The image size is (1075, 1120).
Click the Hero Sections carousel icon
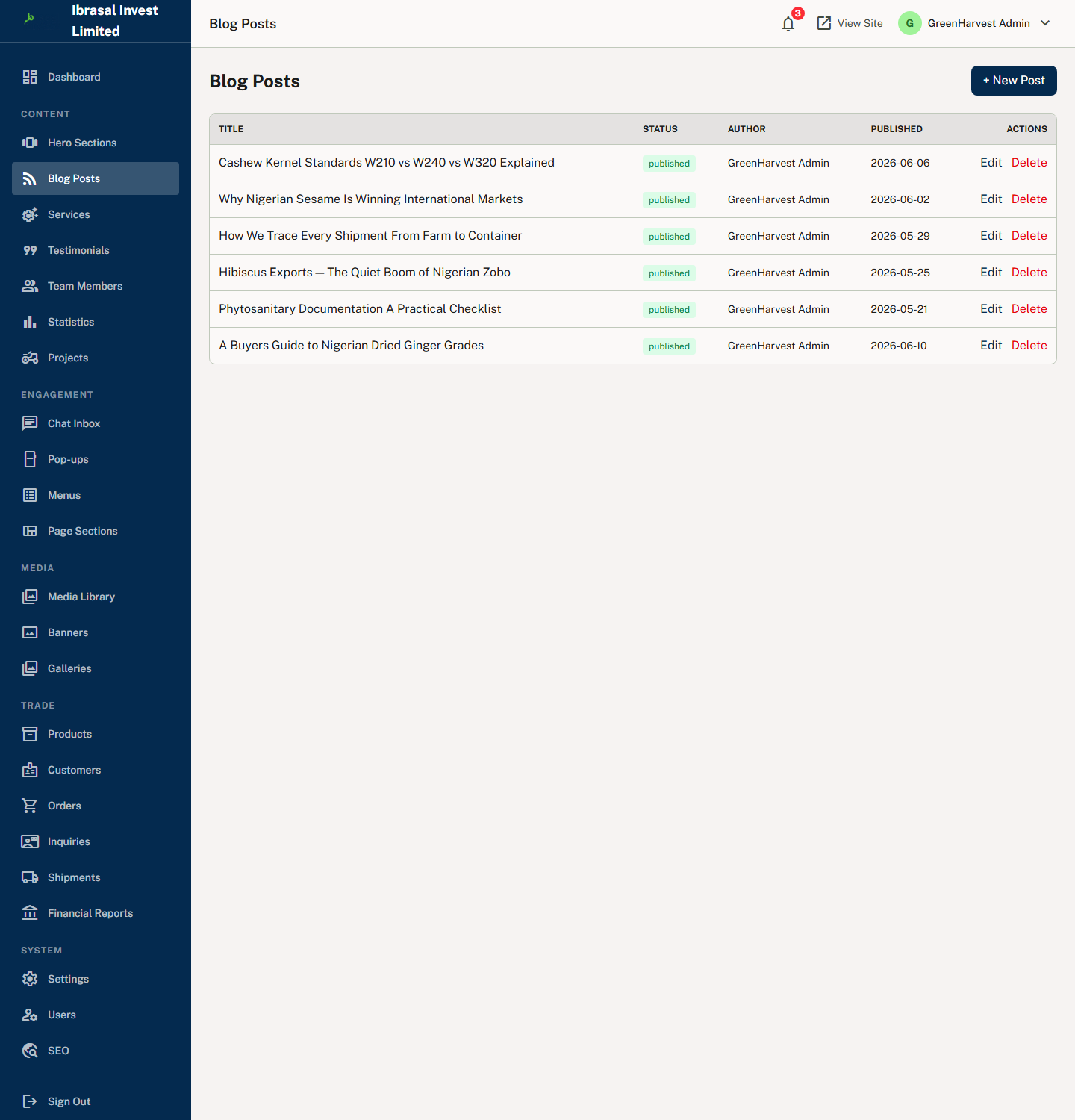[30, 143]
